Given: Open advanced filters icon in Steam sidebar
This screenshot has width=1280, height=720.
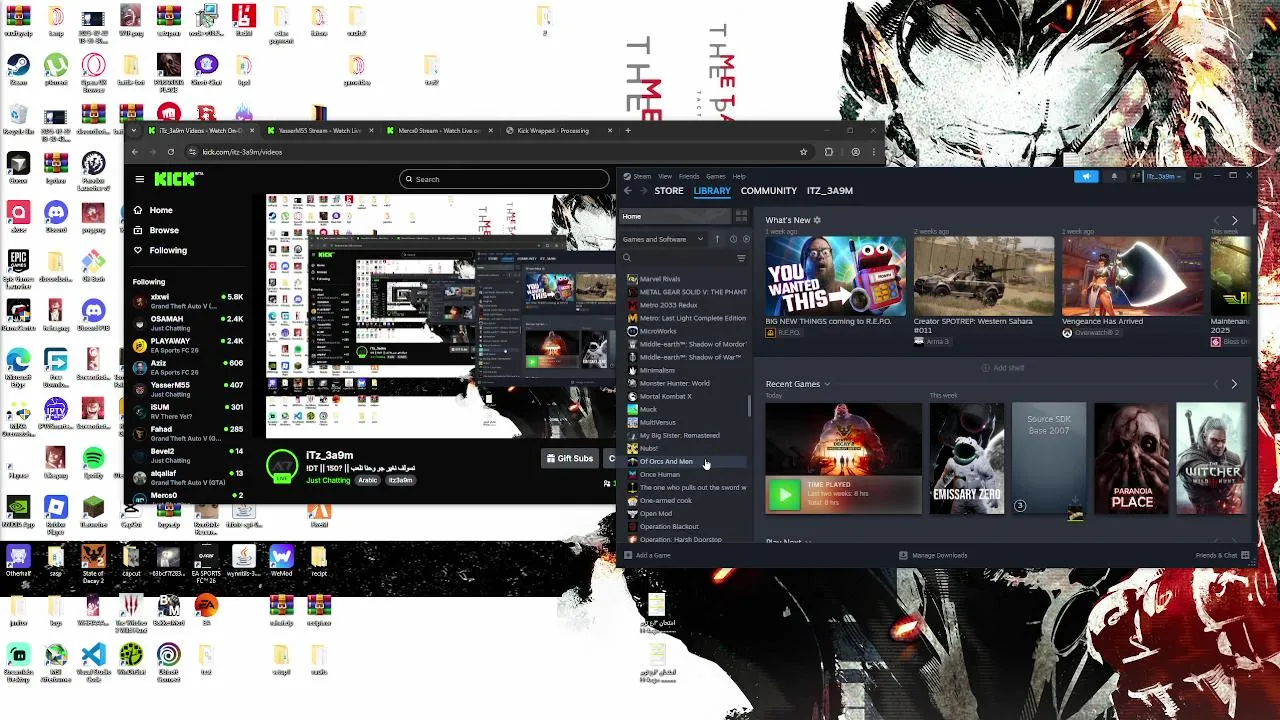Looking at the screenshot, I should pos(741,258).
